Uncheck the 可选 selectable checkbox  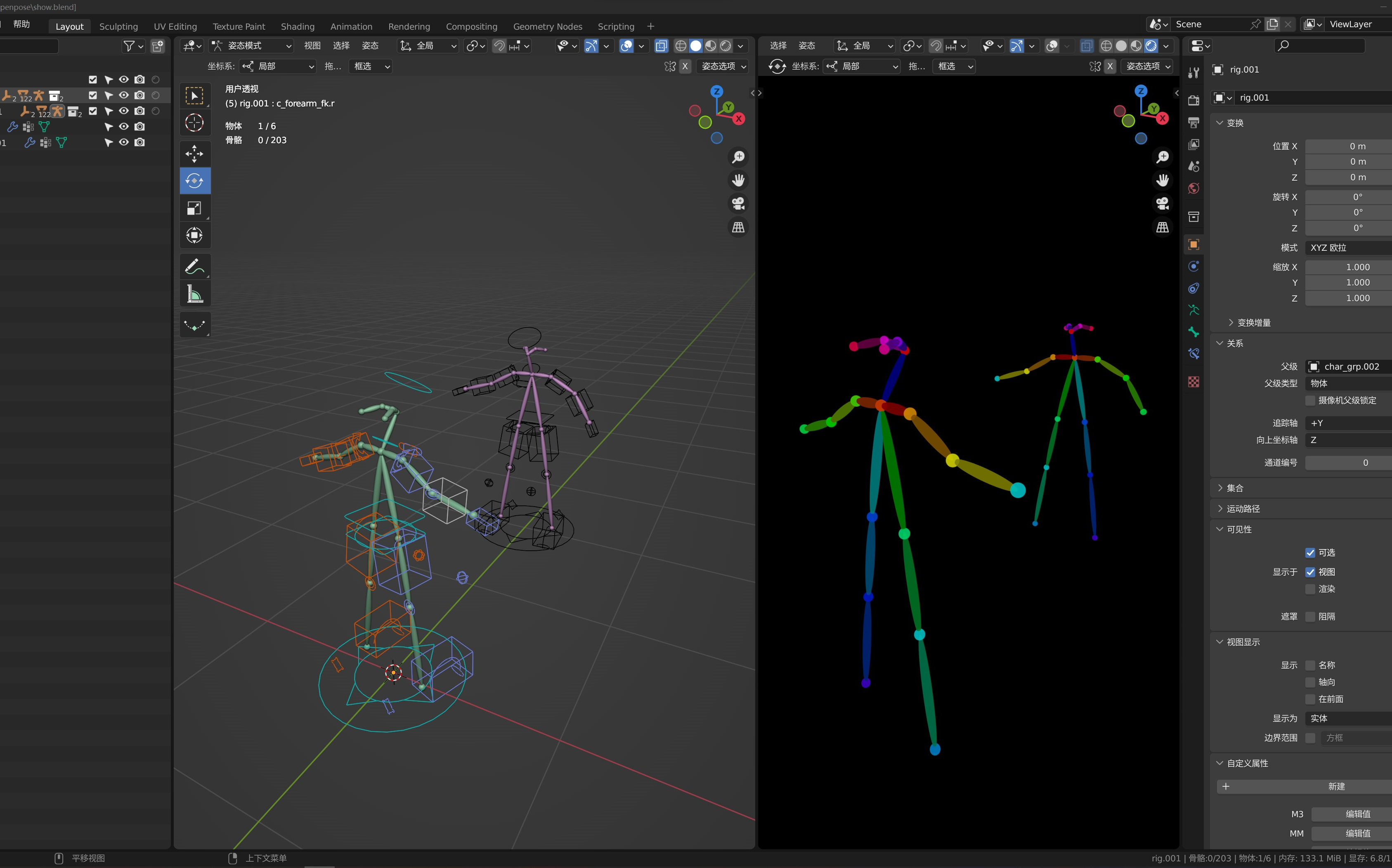pos(1310,553)
